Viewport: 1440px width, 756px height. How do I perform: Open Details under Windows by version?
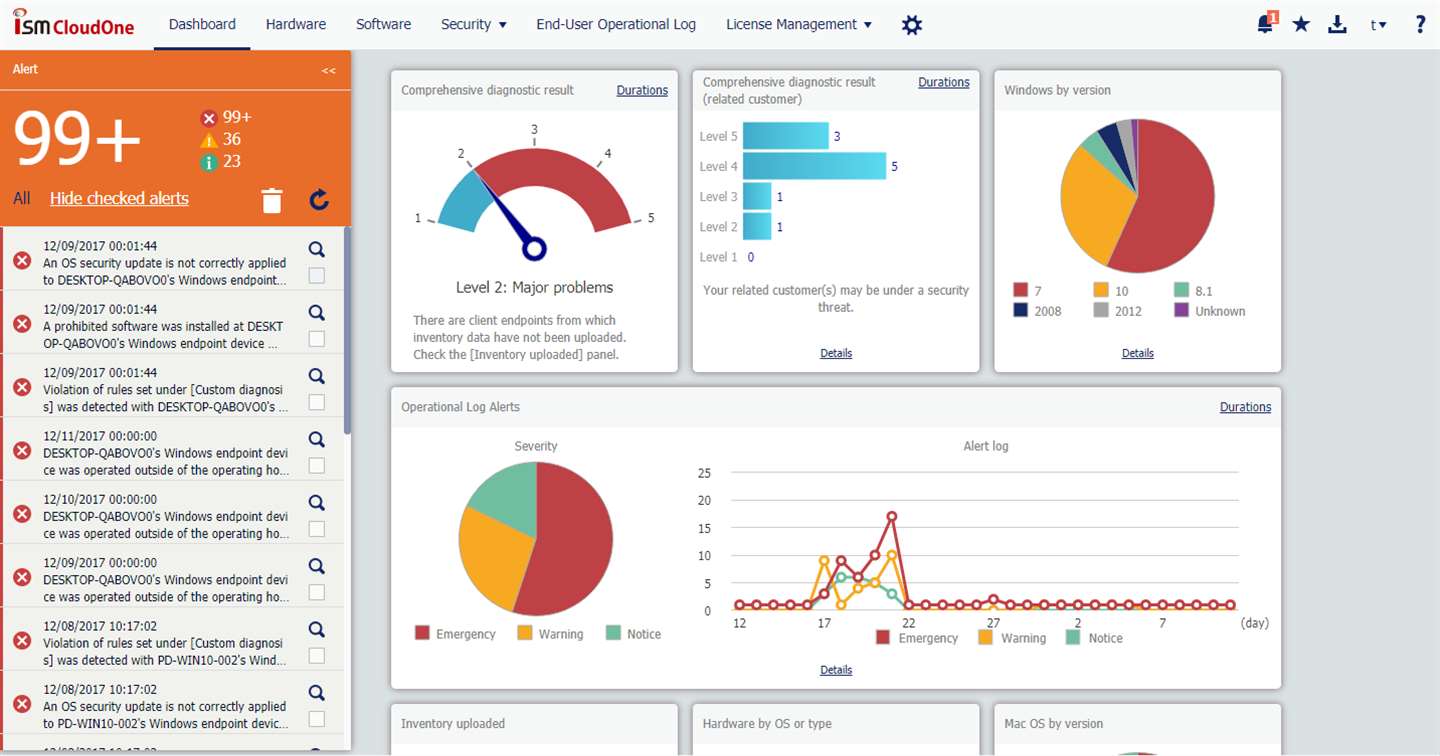tap(1138, 353)
